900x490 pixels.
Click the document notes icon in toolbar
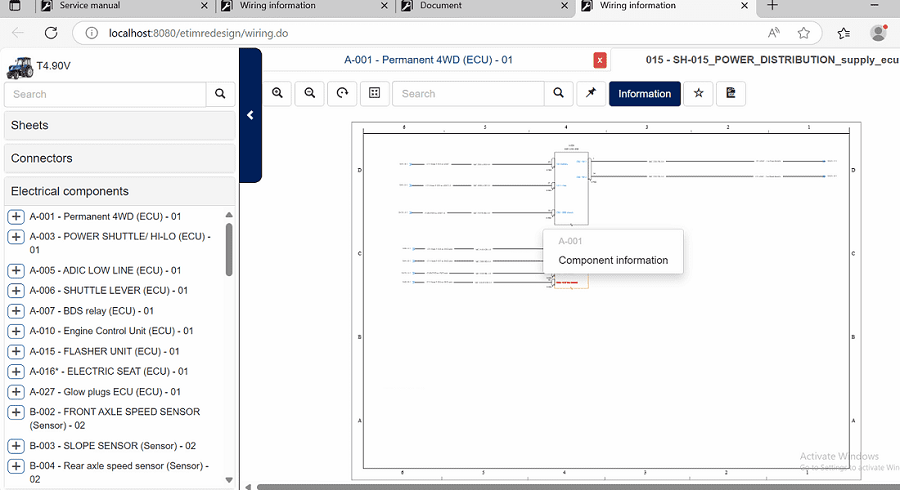pyautogui.click(x=731, y=93)
